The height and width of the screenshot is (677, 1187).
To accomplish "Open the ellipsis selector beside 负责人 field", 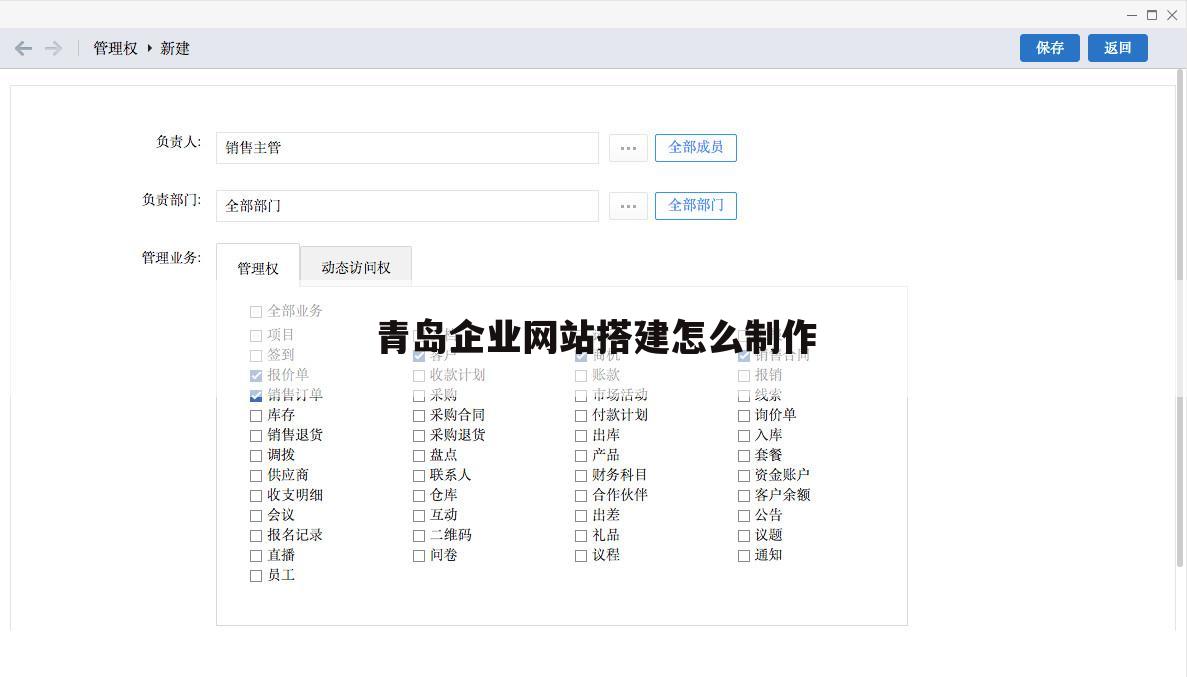I will [628, 147].
